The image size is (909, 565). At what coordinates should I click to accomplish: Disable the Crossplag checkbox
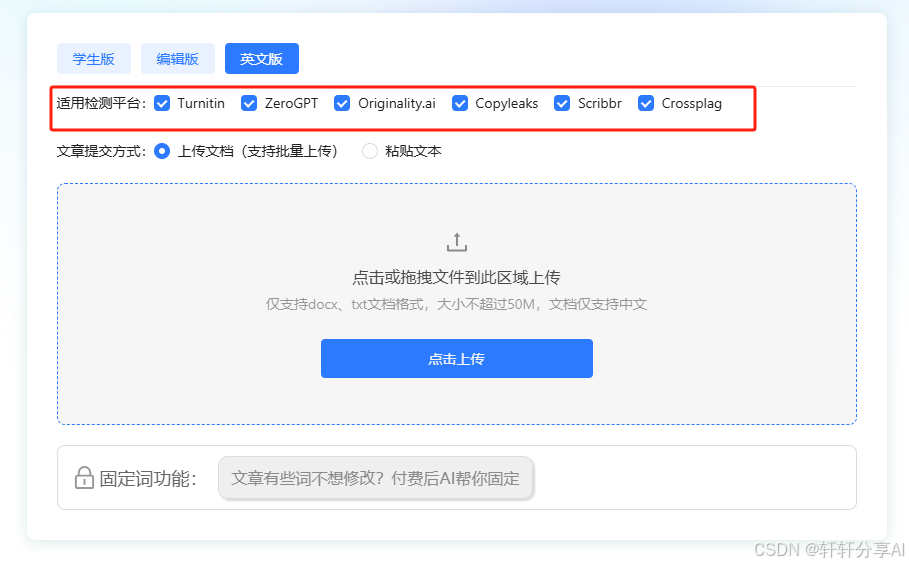coord(646,104)
